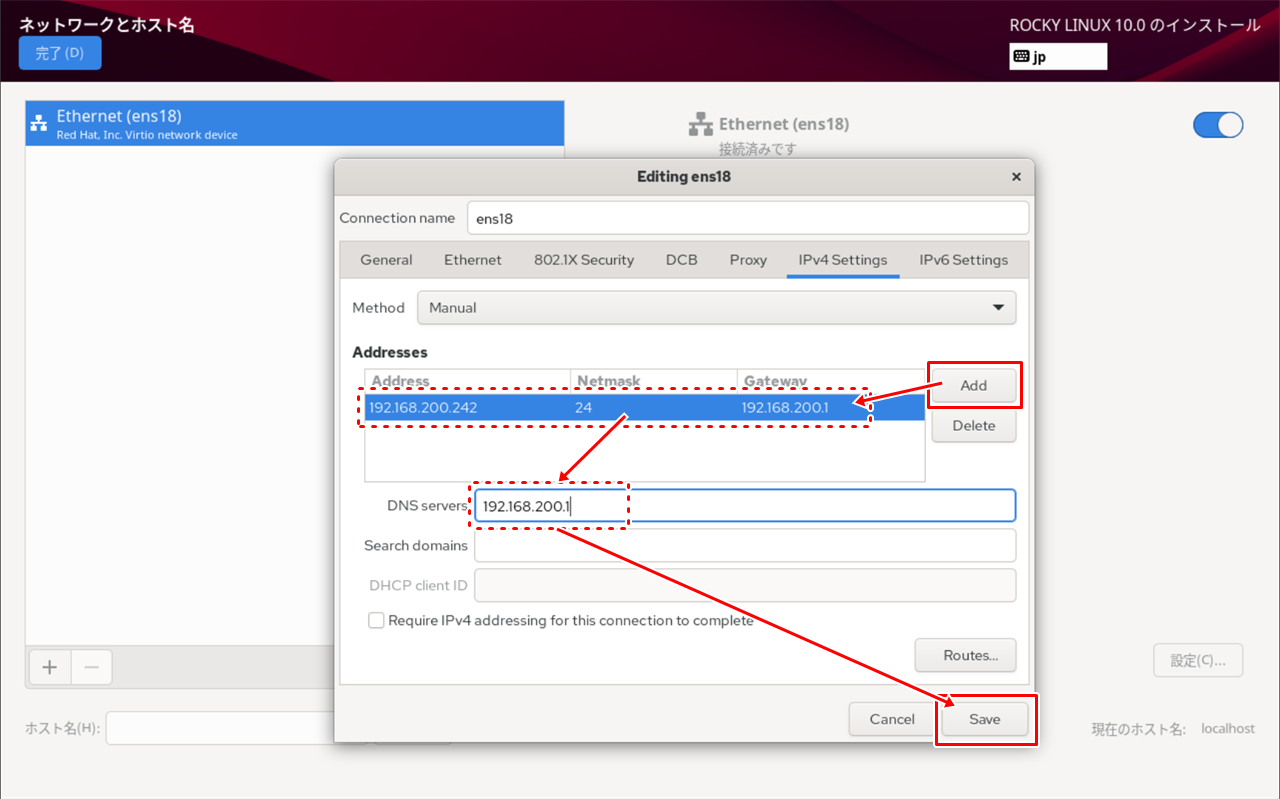The width and height of the screenshot is (1280, 799).
Task: Select Ethernet (ens18) device in list
Action: pos(294,124)
